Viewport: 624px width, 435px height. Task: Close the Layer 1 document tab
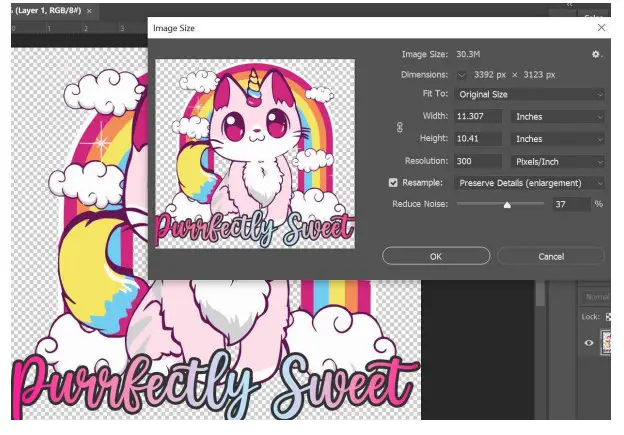tap(89, 11)
